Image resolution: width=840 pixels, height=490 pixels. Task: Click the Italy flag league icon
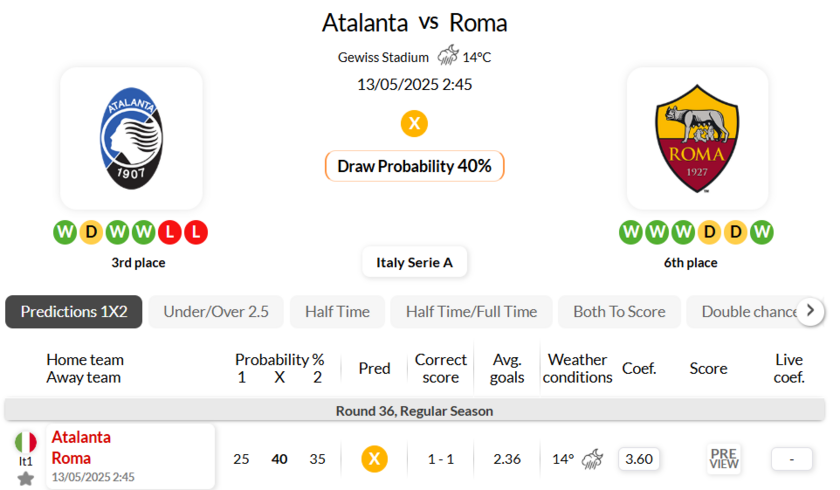(x=26, y=442)
